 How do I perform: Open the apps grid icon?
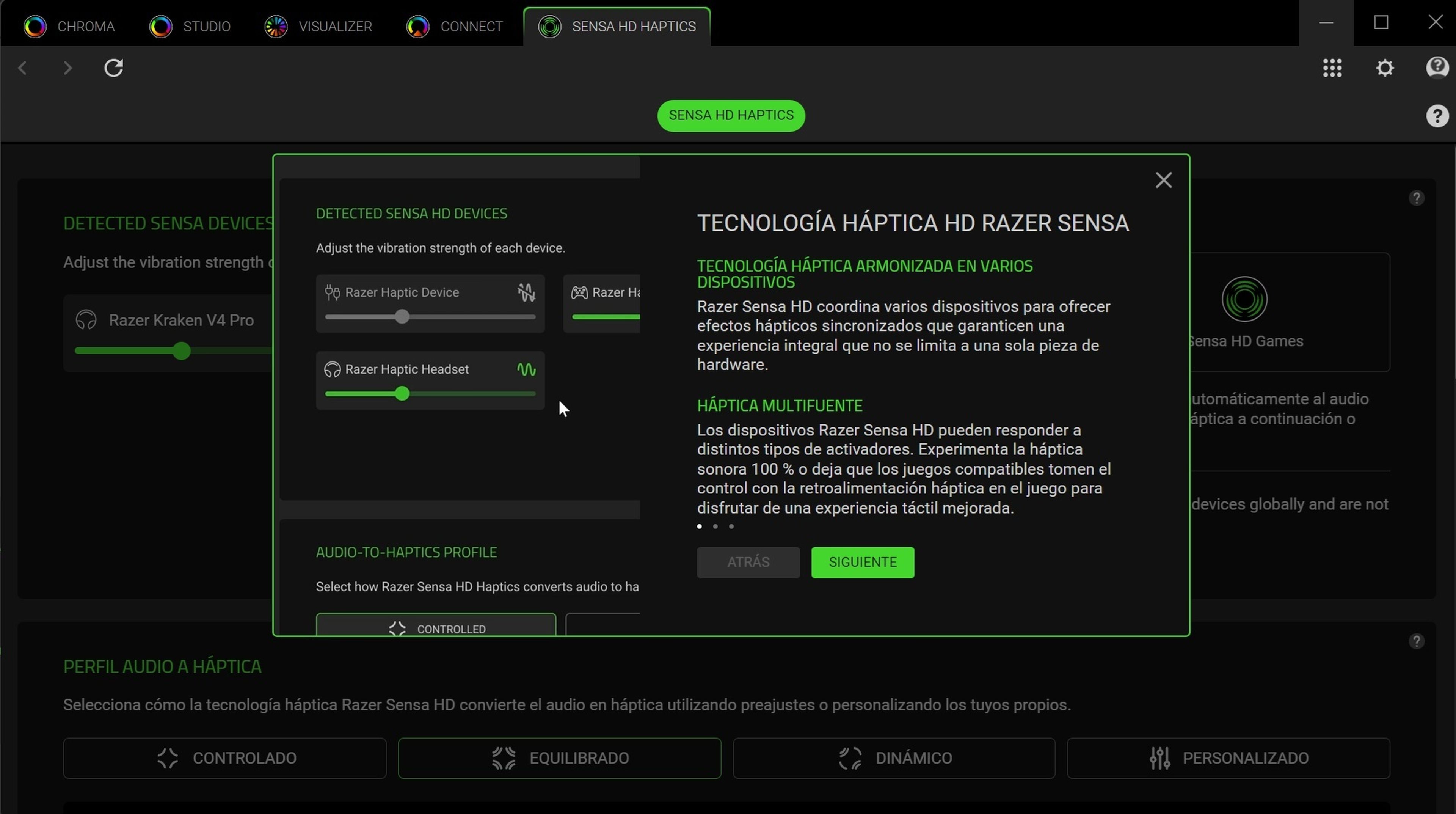pos(1332,68)
